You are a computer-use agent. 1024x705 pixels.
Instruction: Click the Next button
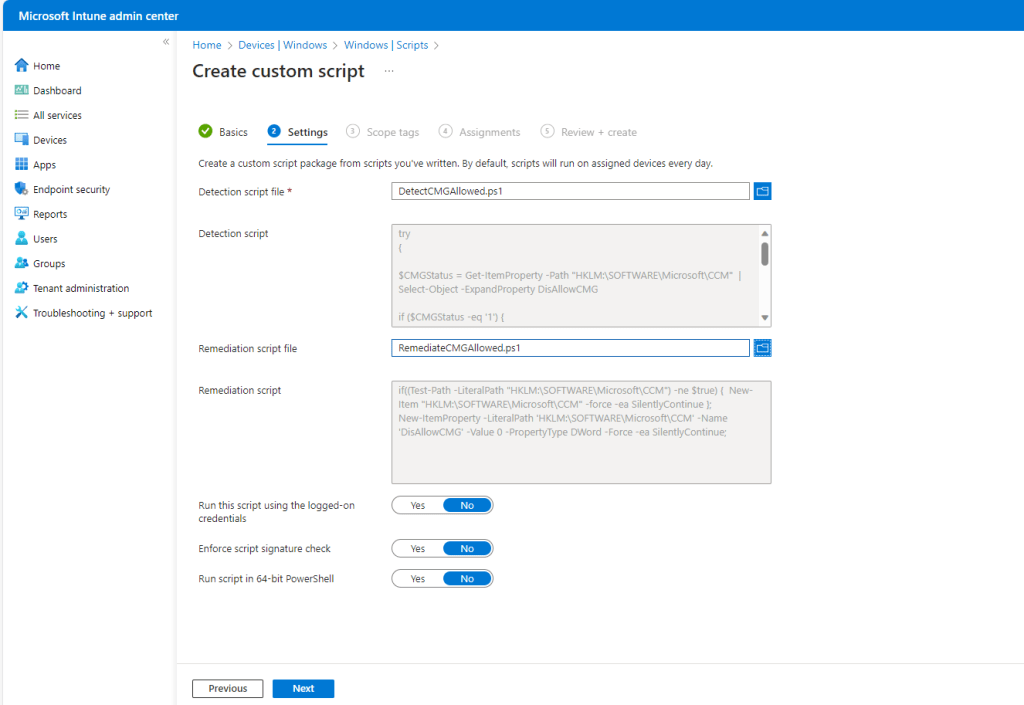coord(303,689)
